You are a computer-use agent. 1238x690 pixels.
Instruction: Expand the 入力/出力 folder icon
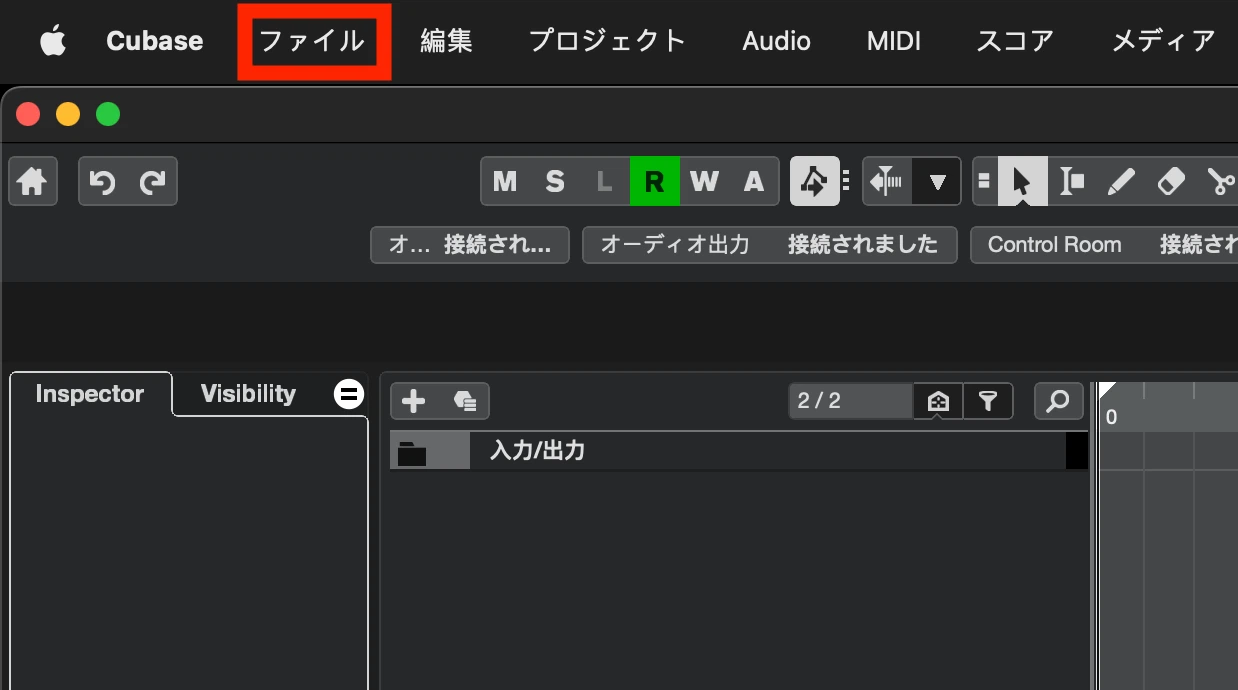pyautogui.click(x=412, y=453)
